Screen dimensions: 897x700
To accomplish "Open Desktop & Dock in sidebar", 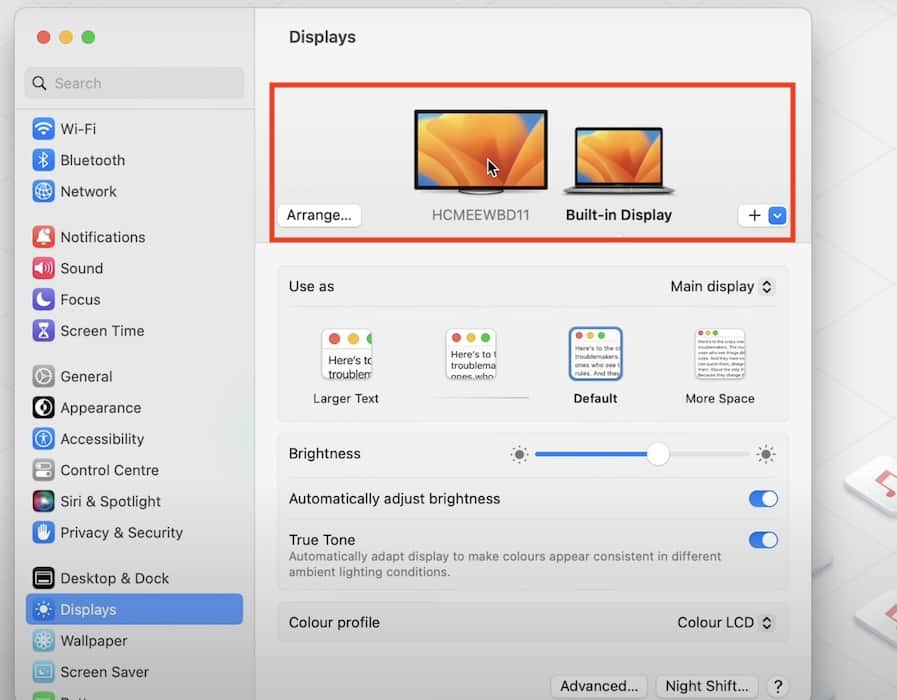I will pos(114,578).
